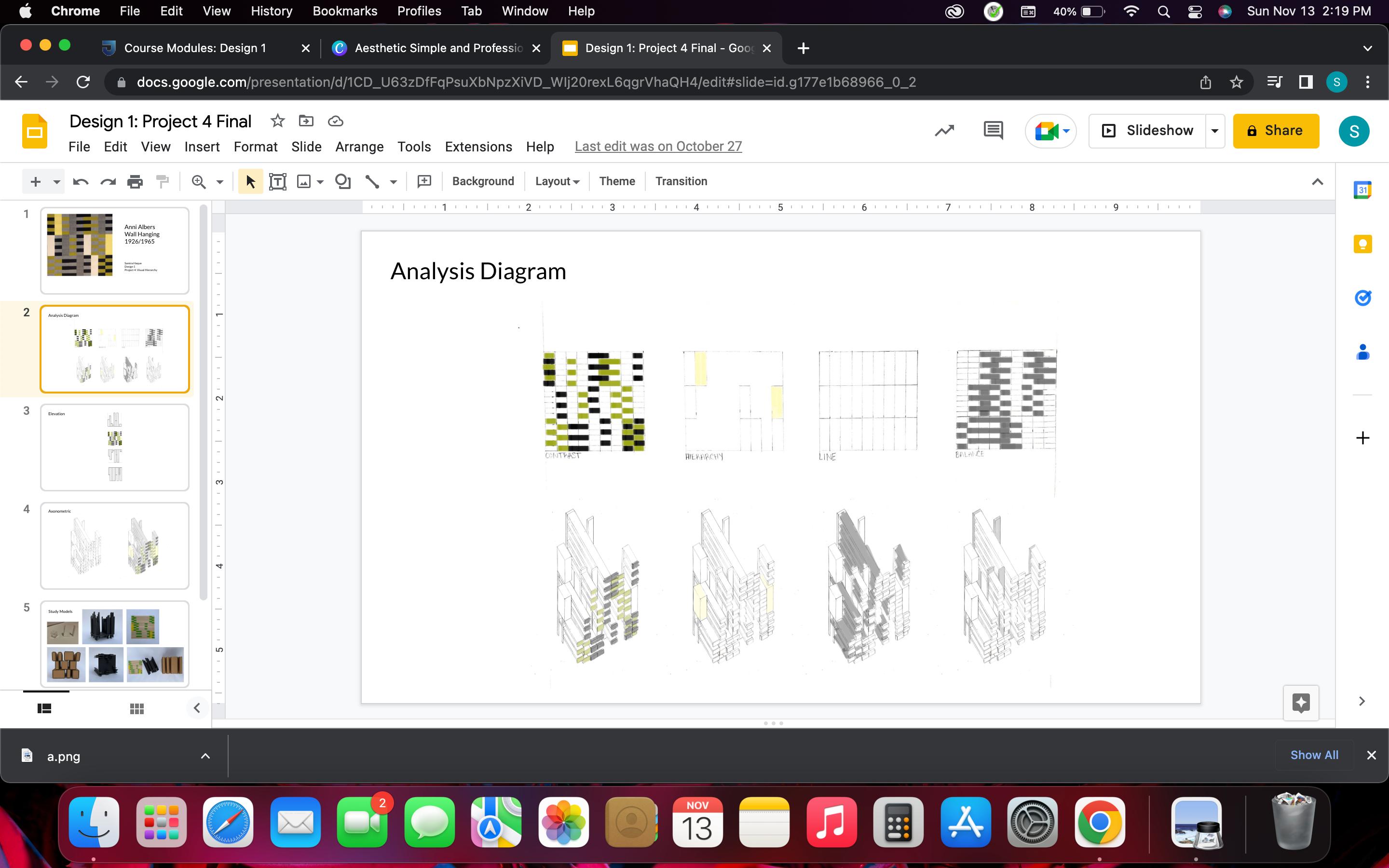The width and height of the screenshot is (1389, 868).
Task: Select the Shape tool
Action: click(342, 181)
